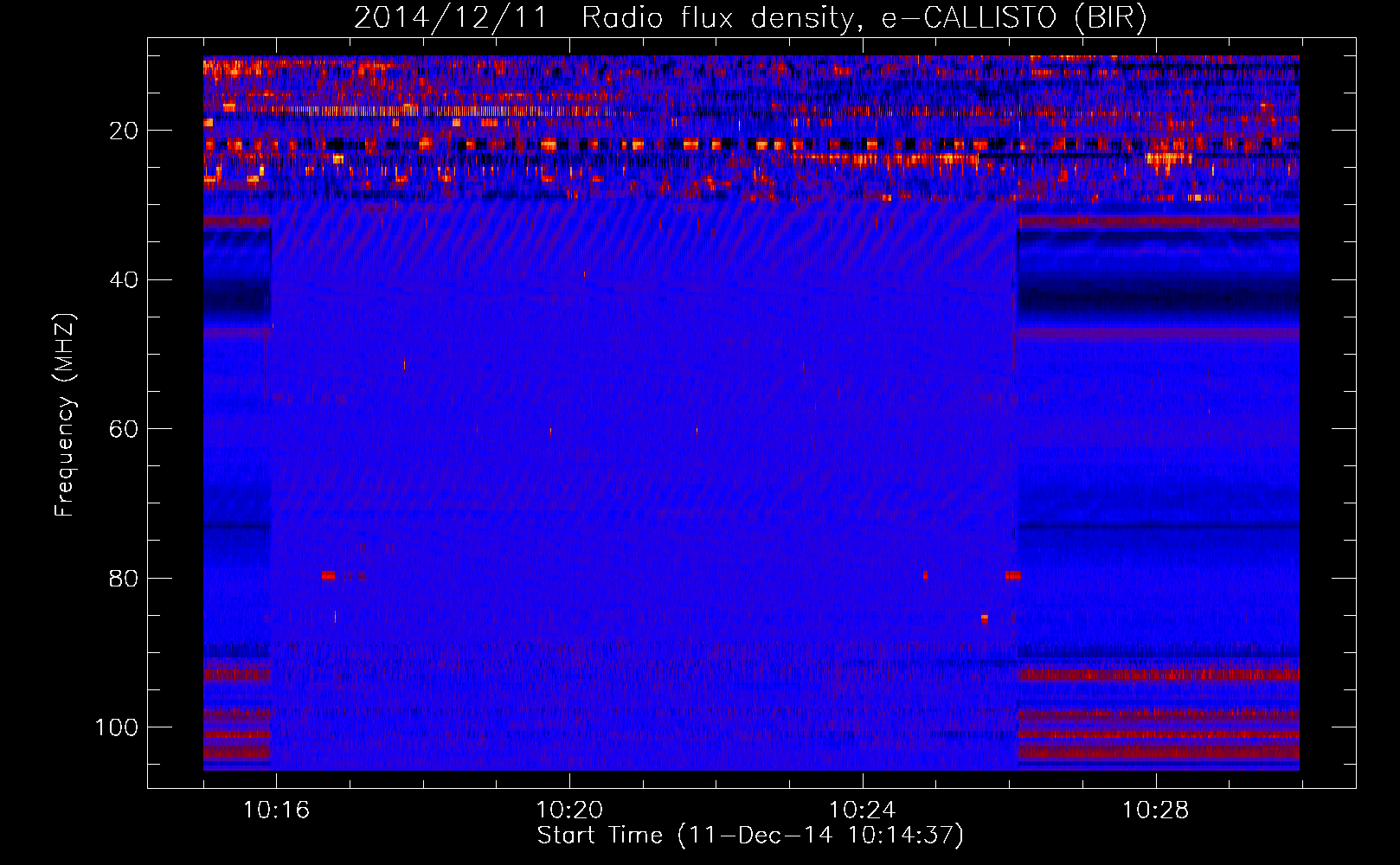Screen dimensions: 1400x865
Task: Click the 'Frequency (MHZ)' axis label
Action: [x=65, y=415]
